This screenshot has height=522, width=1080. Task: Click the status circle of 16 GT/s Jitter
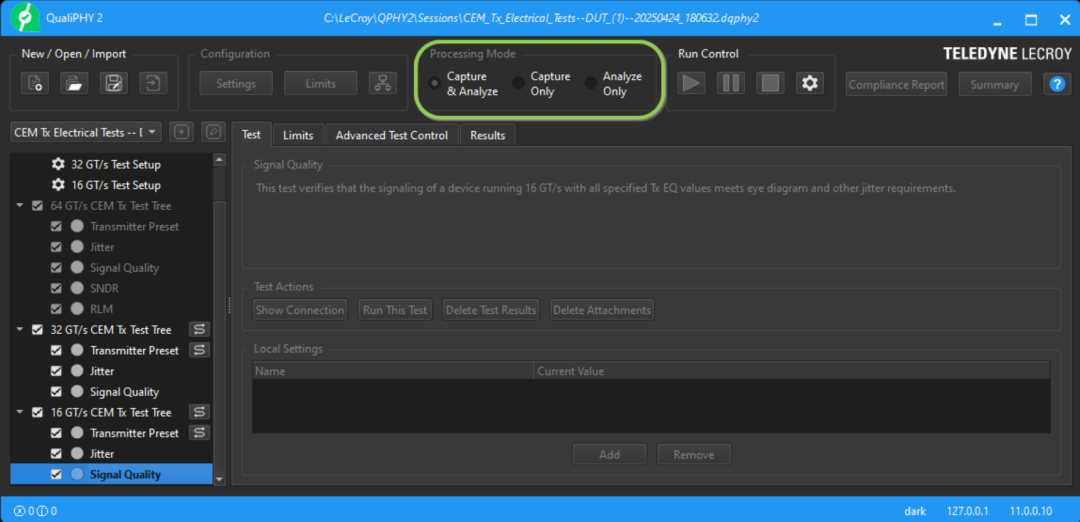click(77, 454)
